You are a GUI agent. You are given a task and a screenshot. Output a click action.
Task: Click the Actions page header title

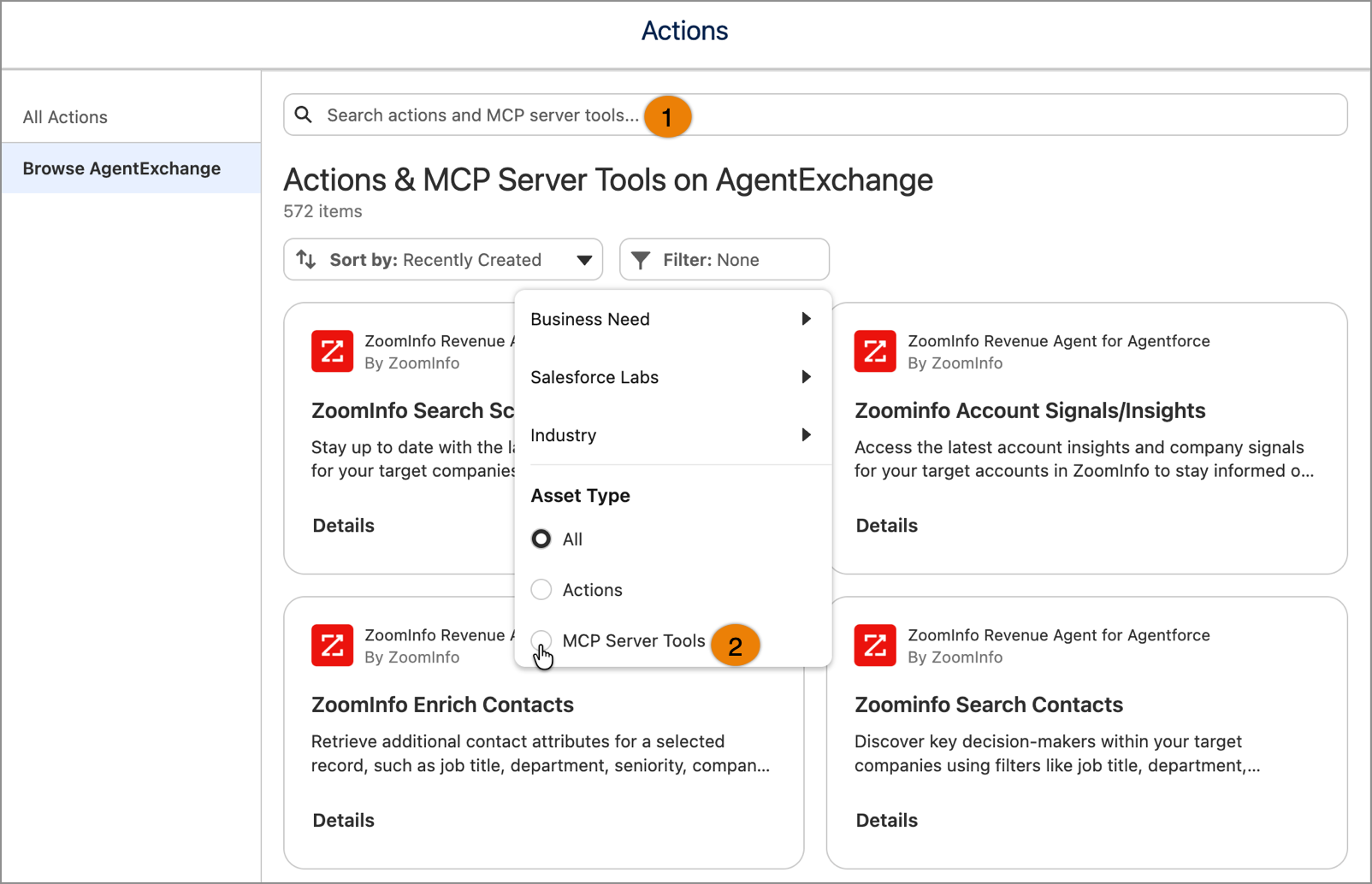pos(685,31)
